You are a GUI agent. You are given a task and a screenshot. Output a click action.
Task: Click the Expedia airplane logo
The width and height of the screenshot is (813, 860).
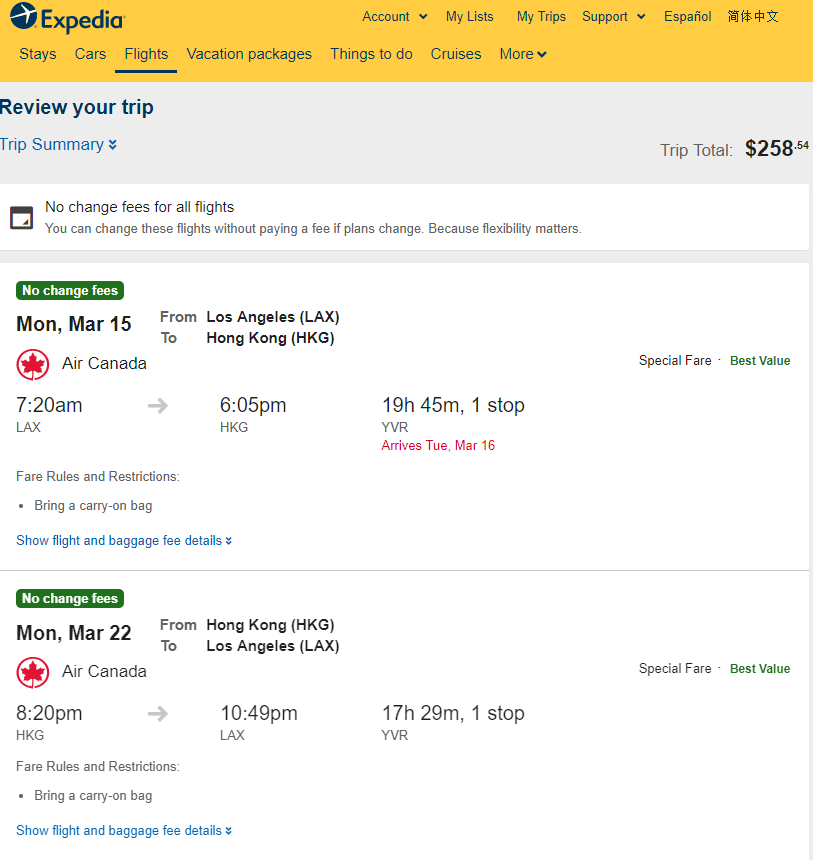click(x=24, y=15)
